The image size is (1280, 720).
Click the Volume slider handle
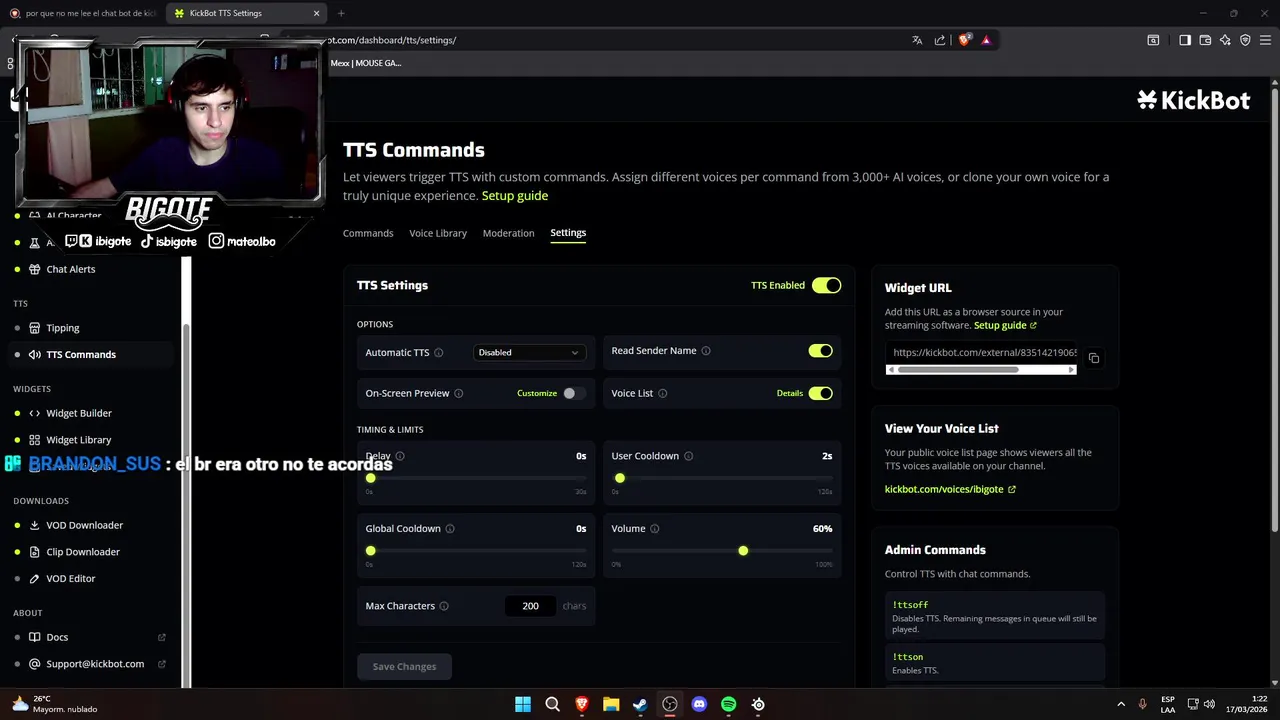pyautogui.click(x=743, y=551)
